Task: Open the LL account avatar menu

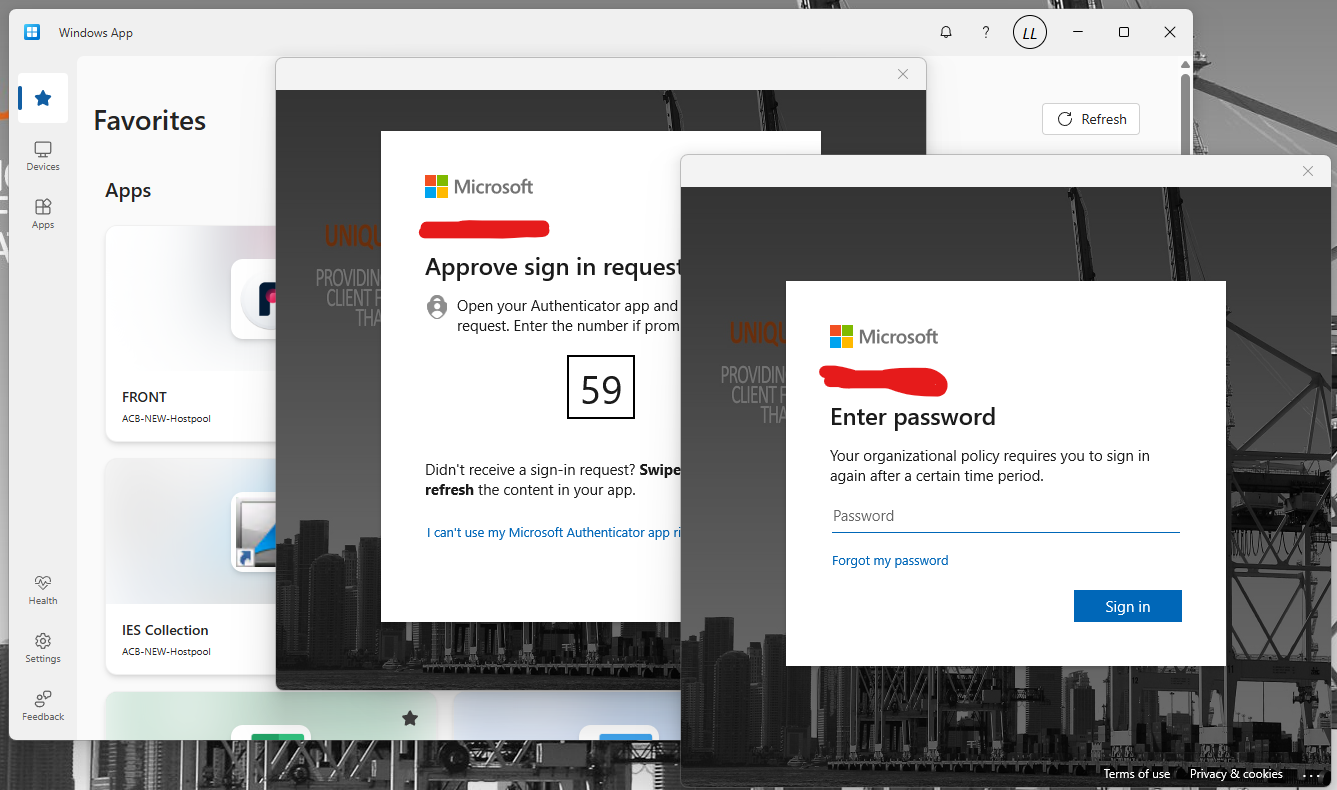Action: click(1030, 33)
